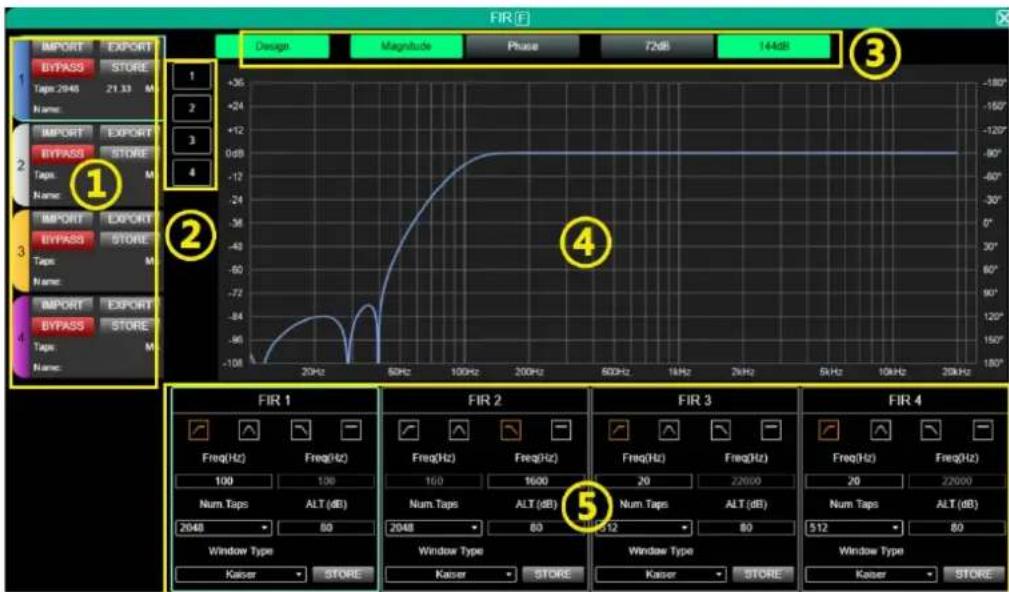Select the flat-line filter icon in FIR 3
This screenshot has width=1009, height=592.
tap(772, 430)
